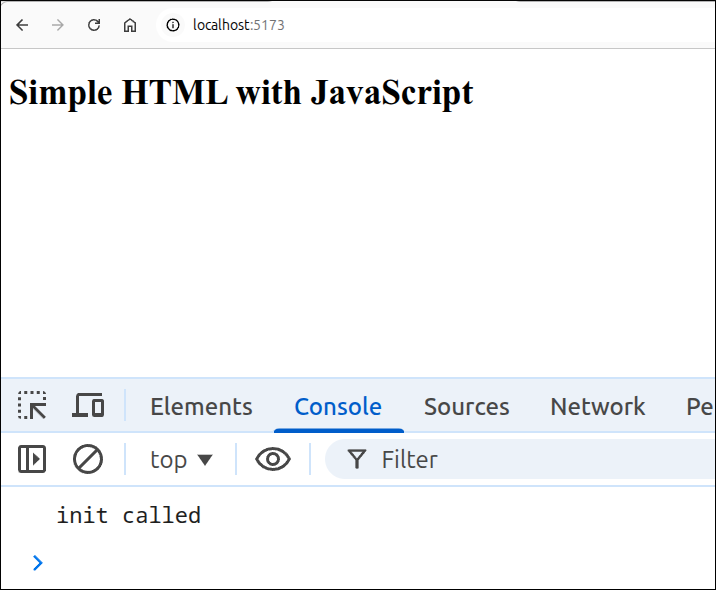716x590 pixels.
Task: Open the Network tab
Action: click(597, 406)
